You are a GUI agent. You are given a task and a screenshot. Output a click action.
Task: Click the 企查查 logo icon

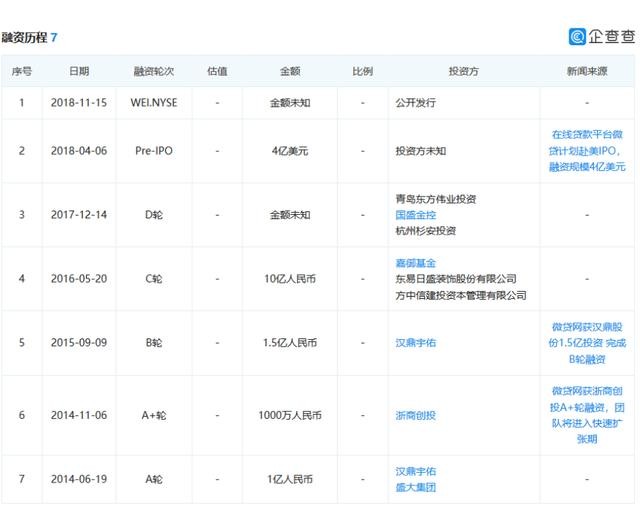click(577, 37)
